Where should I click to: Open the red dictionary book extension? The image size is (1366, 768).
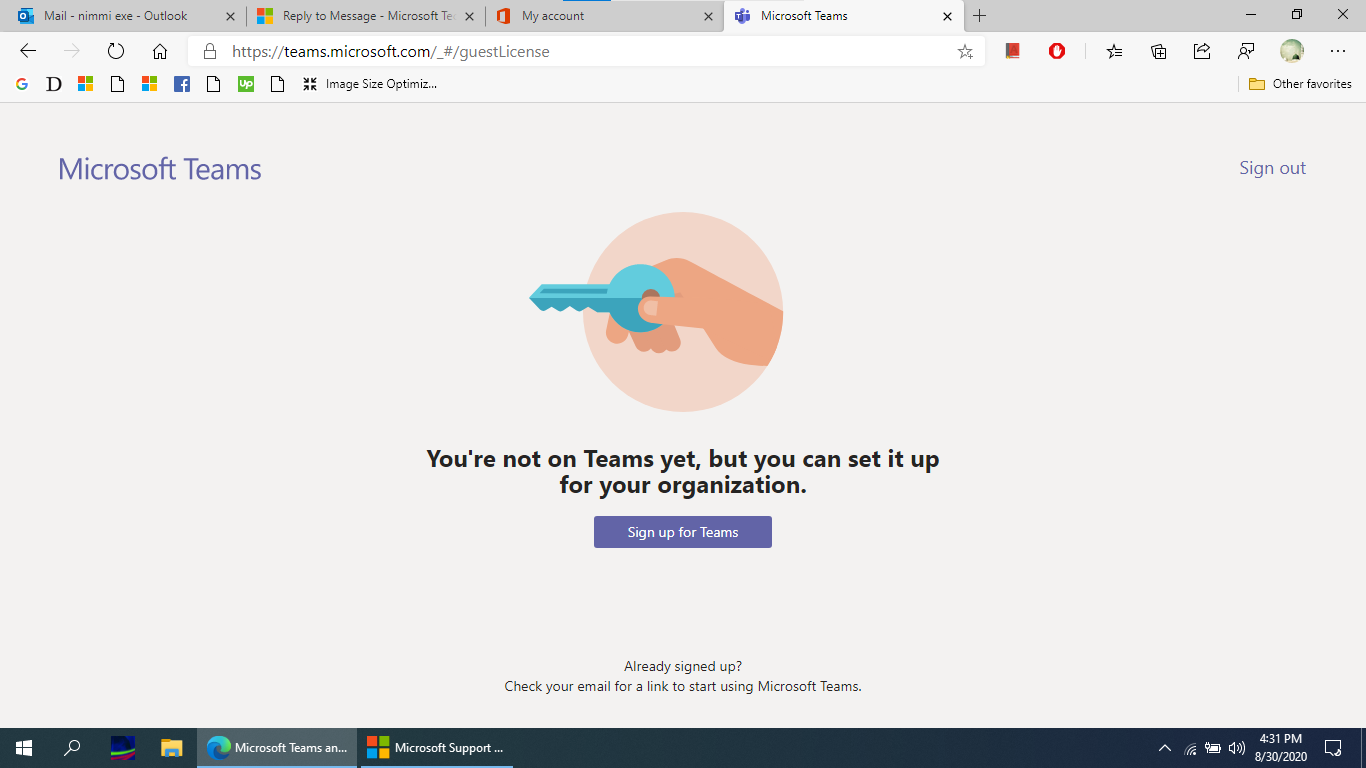[x=1013, y=51]
